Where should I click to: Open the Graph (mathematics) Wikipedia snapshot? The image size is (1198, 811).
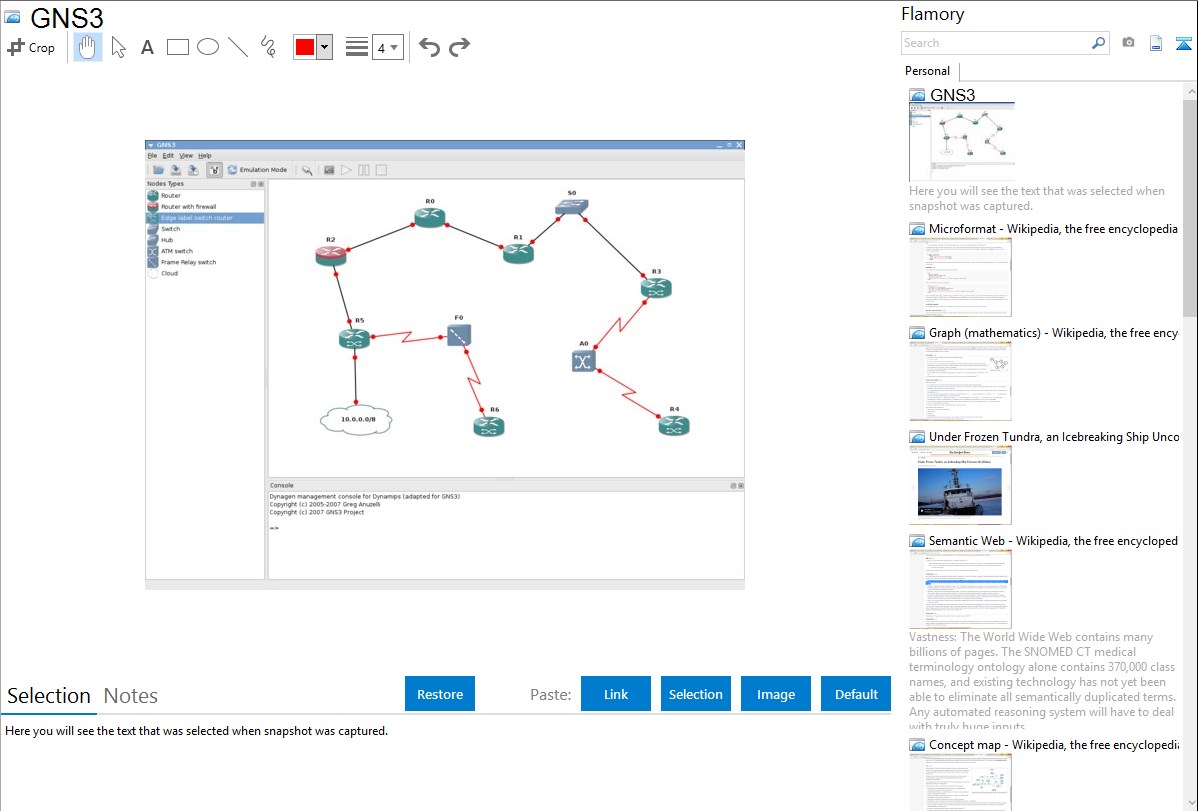coord(960,381)
